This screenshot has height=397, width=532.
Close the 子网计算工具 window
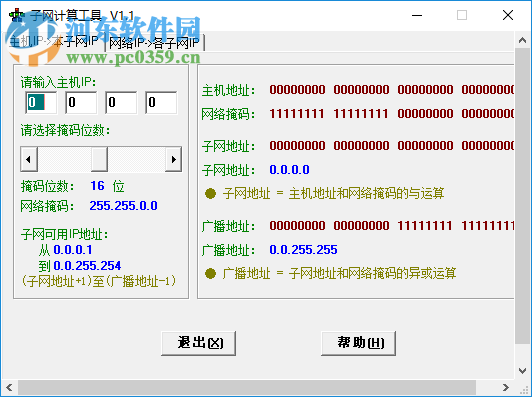[x=508, y=15]
